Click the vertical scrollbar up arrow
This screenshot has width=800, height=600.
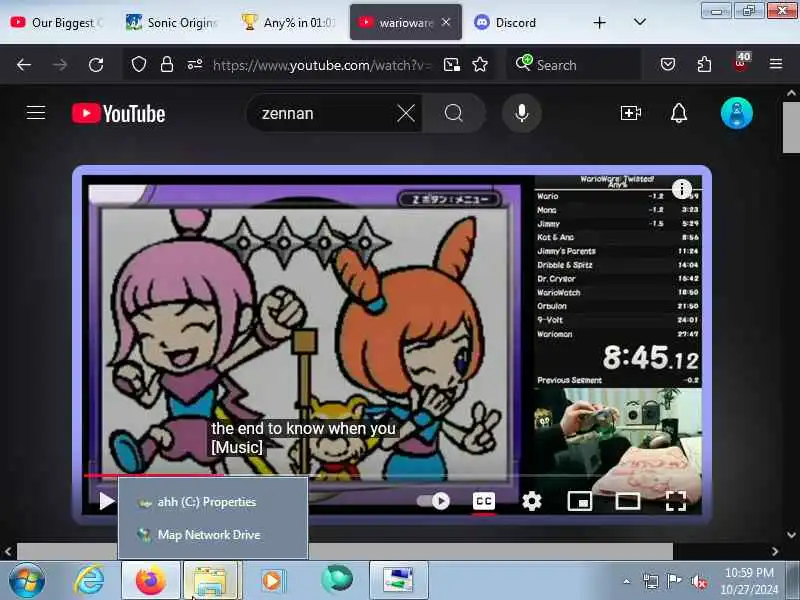791,93
